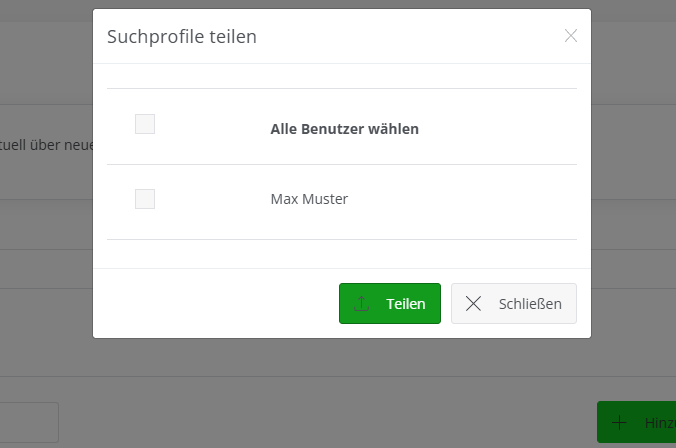Screen dimensions: 676x448
Task: Select the 'Max Muster' user name
Action: 309,199
